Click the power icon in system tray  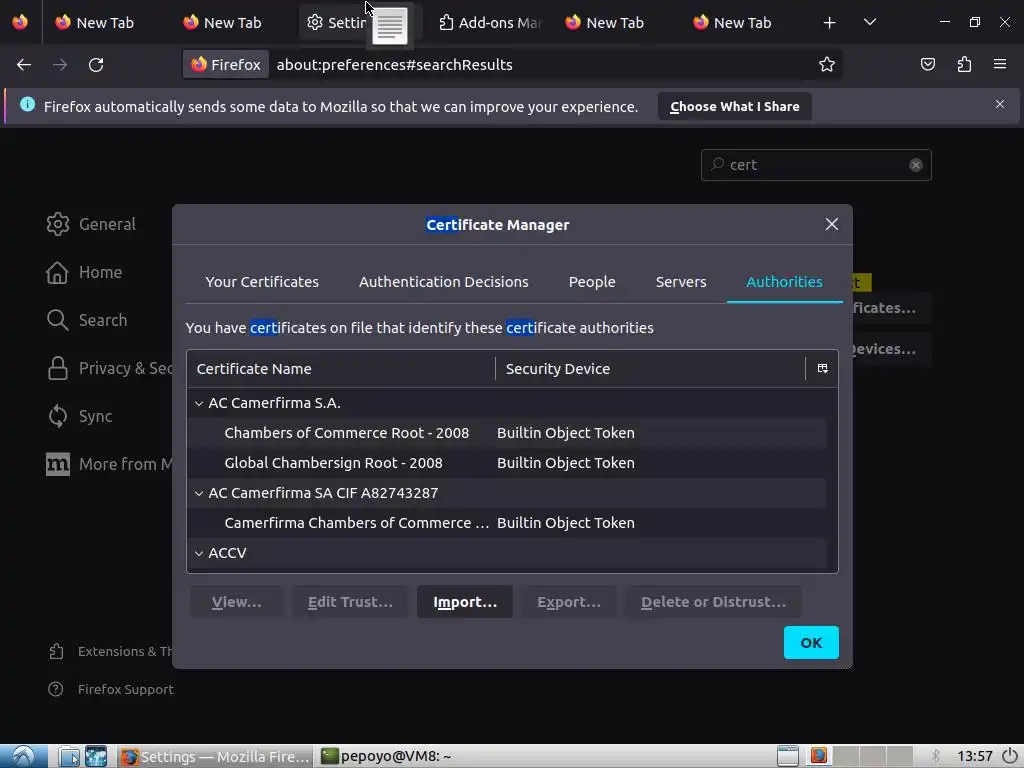[x=1009, y=756]
